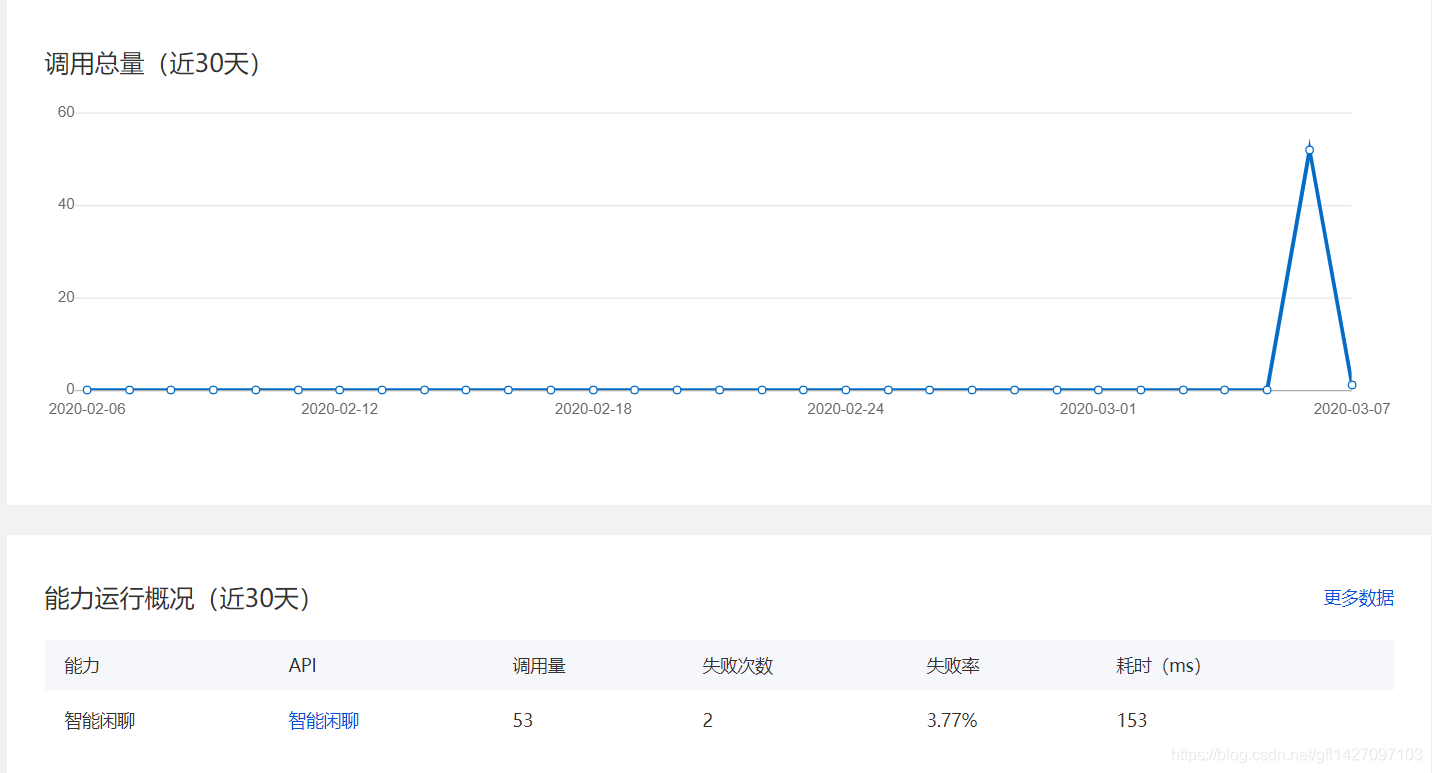Select the latency value 153
The height and width of the screenshot is (773, 1432).
tap(1131, 720)
